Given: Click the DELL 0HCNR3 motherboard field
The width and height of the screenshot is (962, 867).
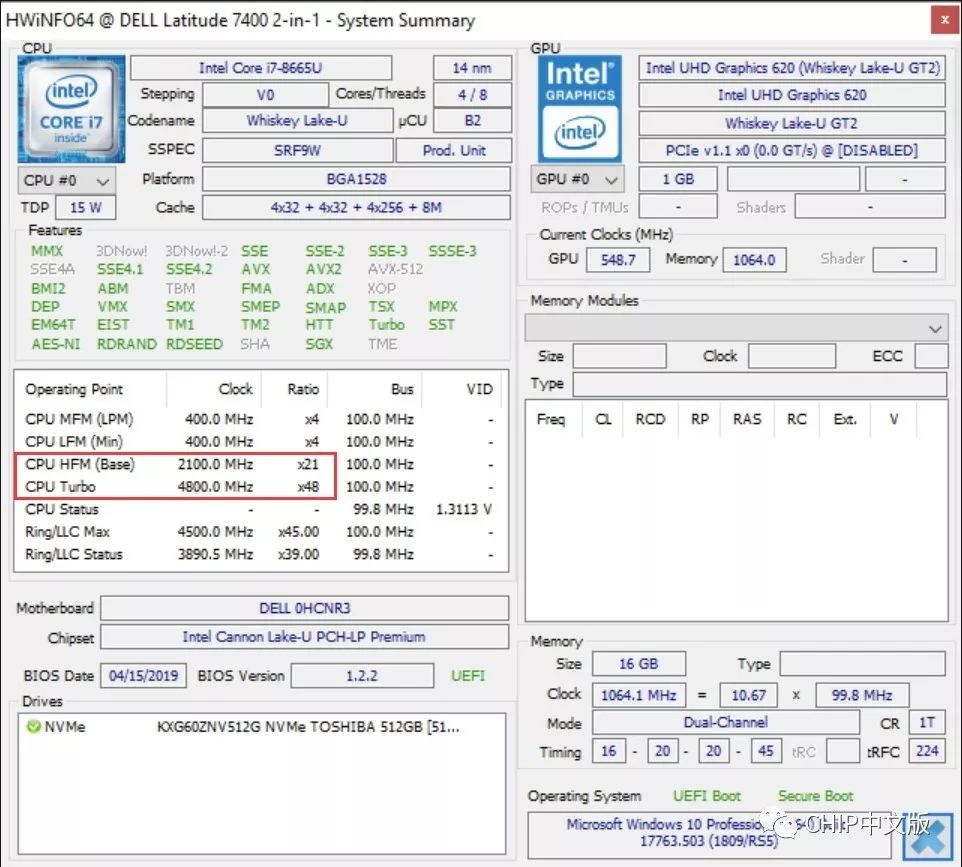Looking at the screenshot, I should 305,608.
